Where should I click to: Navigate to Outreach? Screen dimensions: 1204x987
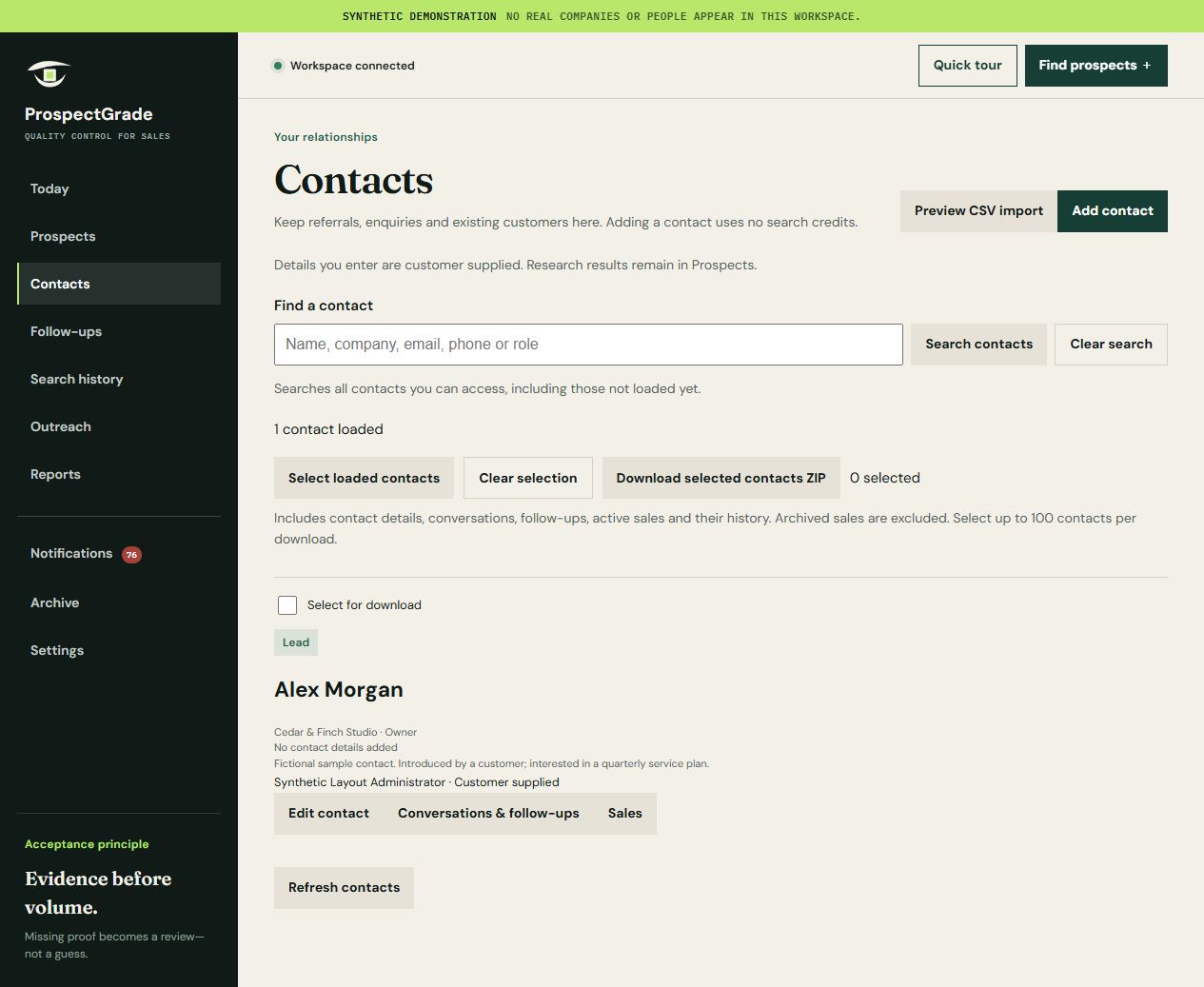119,426
